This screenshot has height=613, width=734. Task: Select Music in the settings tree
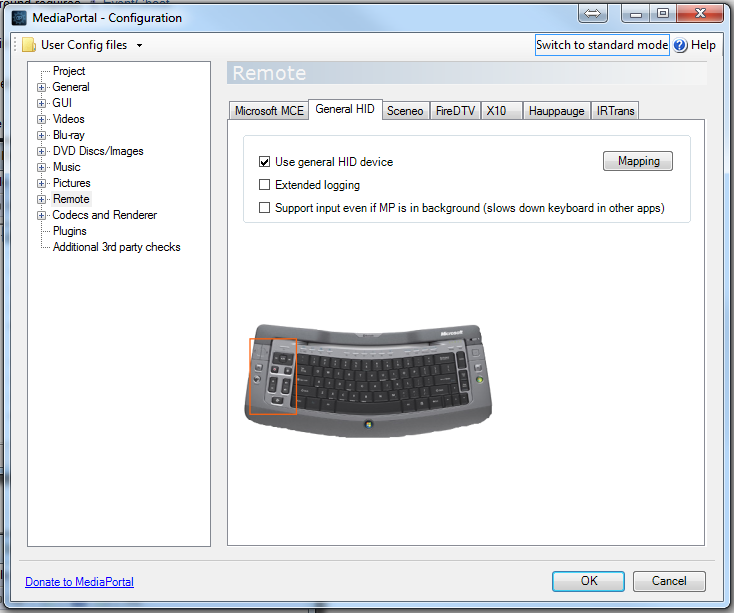tap(66, 167)
